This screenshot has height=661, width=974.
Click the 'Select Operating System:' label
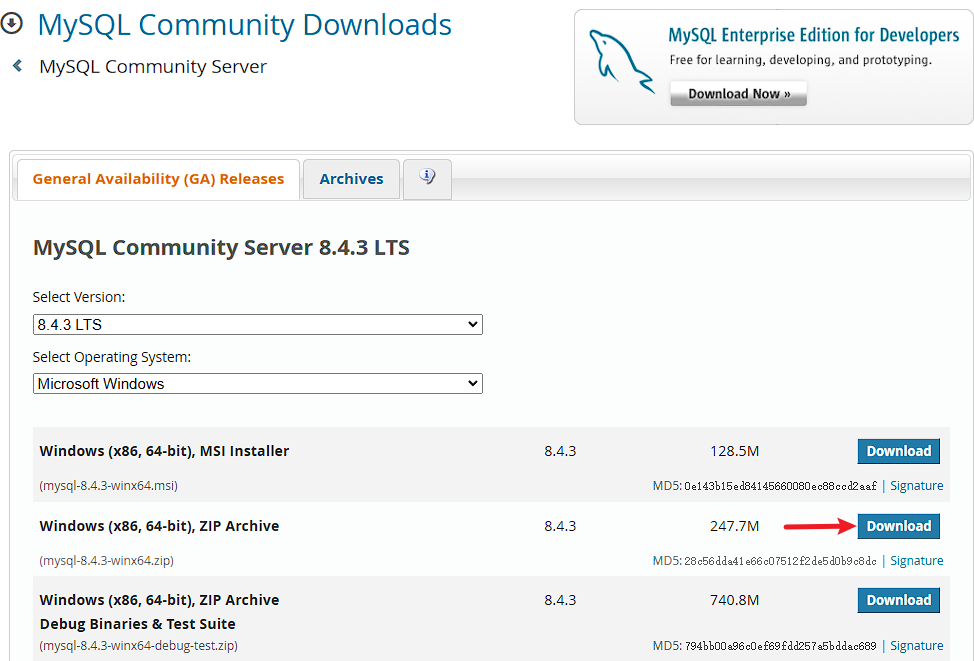[x=112, y=357]
